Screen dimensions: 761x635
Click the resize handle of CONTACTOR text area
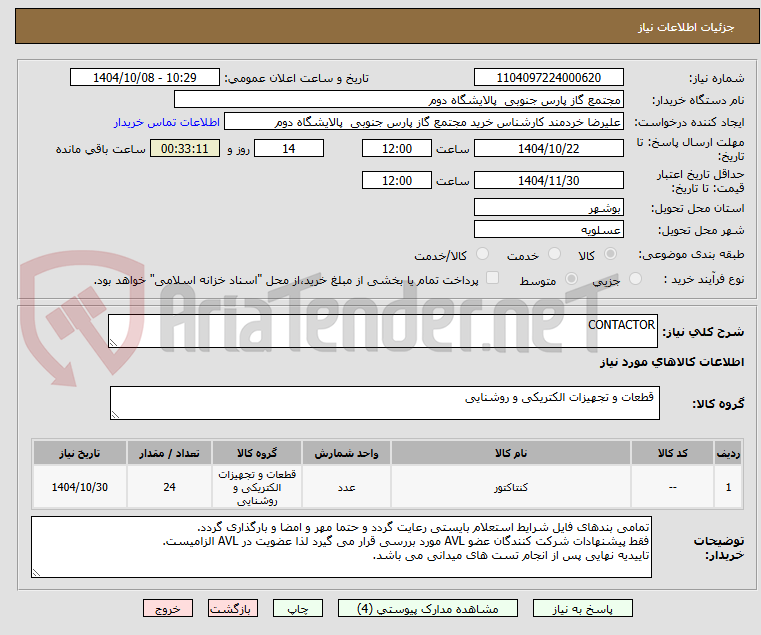tap(113, 343)
